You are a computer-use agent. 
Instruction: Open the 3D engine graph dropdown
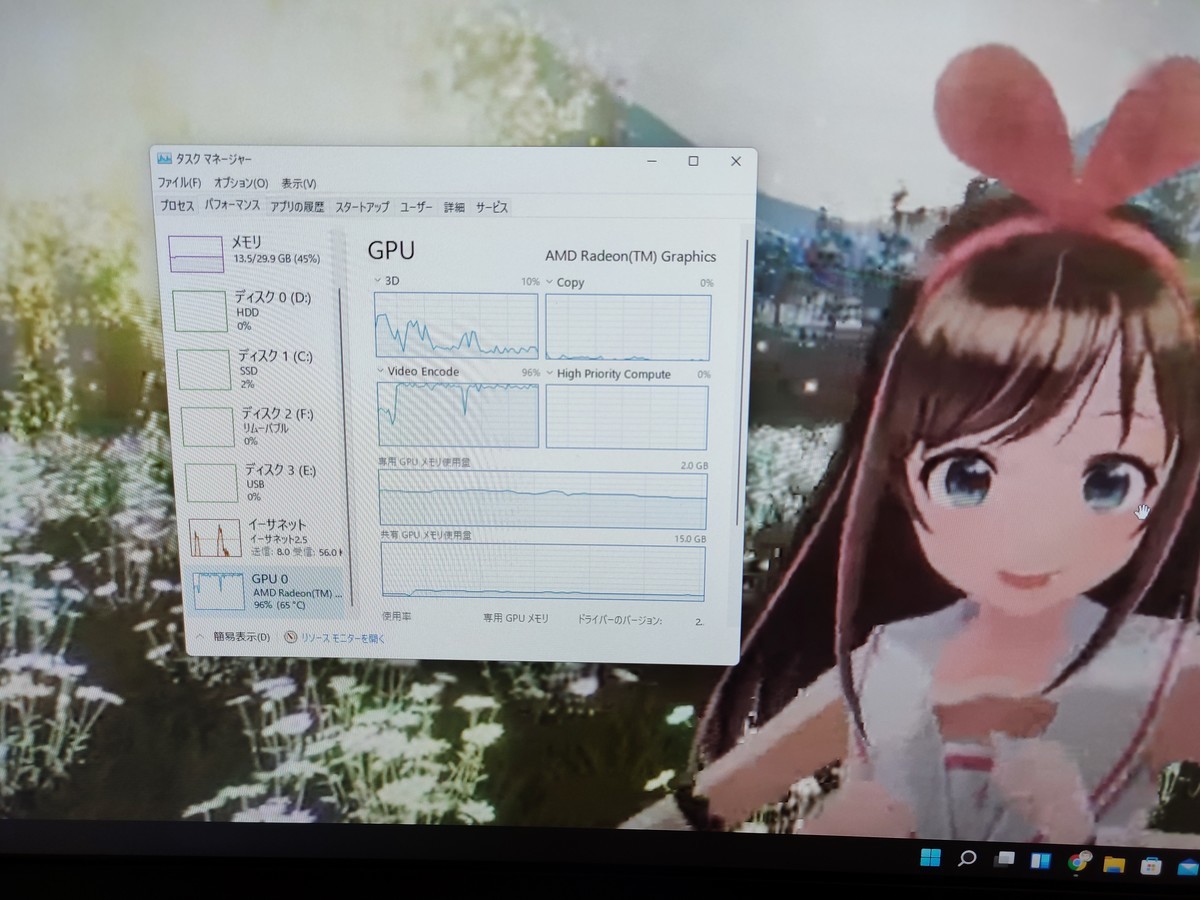pos(378,281)
